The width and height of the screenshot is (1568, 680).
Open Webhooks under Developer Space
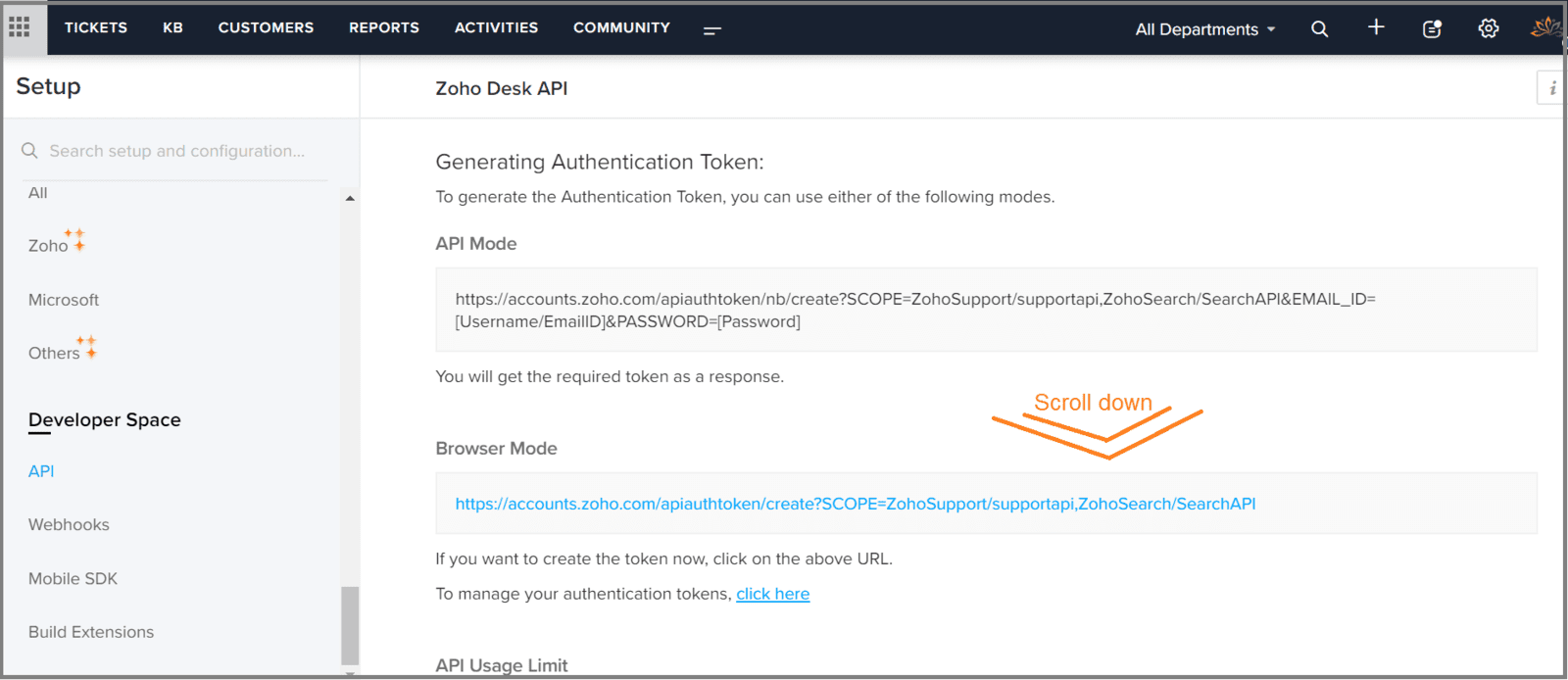pos(69,525)
